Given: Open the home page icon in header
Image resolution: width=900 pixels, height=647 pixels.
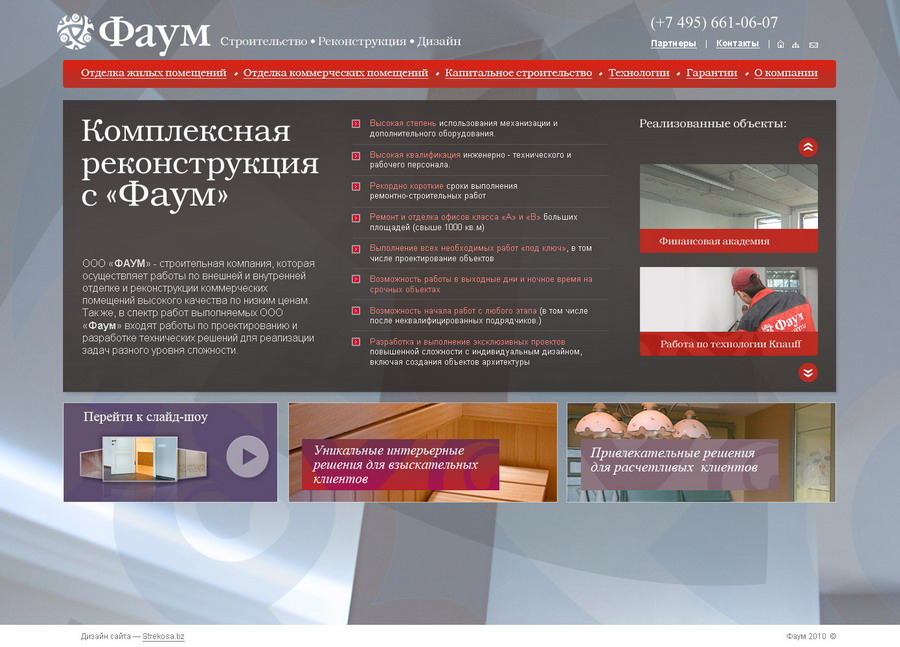Looking at the screenshot, I should 780,44.
